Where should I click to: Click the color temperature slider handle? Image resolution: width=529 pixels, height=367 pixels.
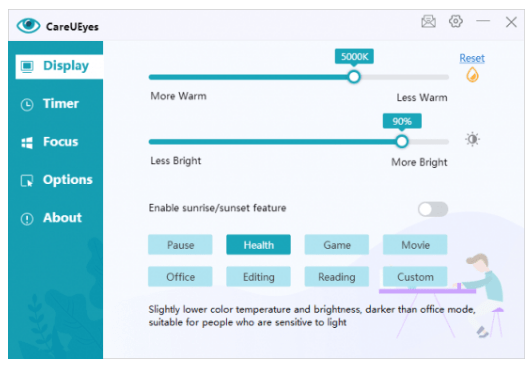354,77
